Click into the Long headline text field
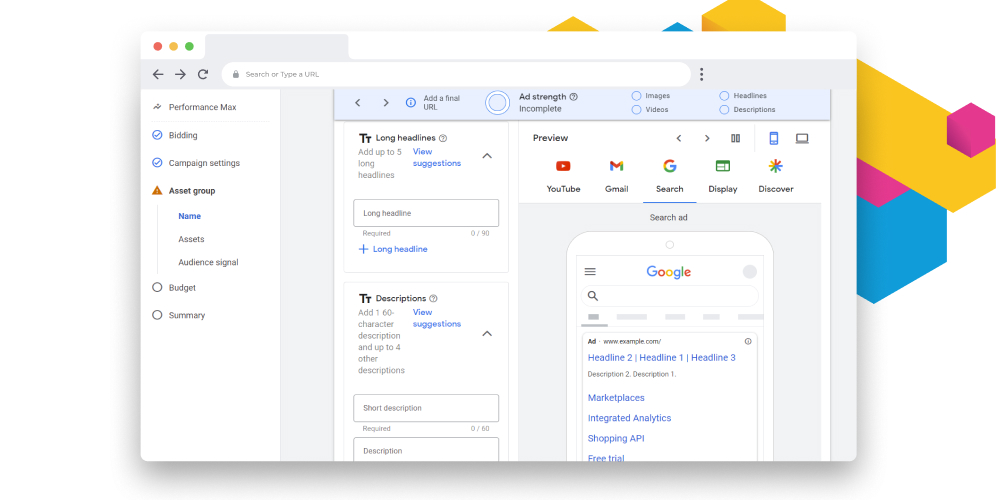Image resolution: width=1000 pixels, height=500 pixels. tap(426, 213)
